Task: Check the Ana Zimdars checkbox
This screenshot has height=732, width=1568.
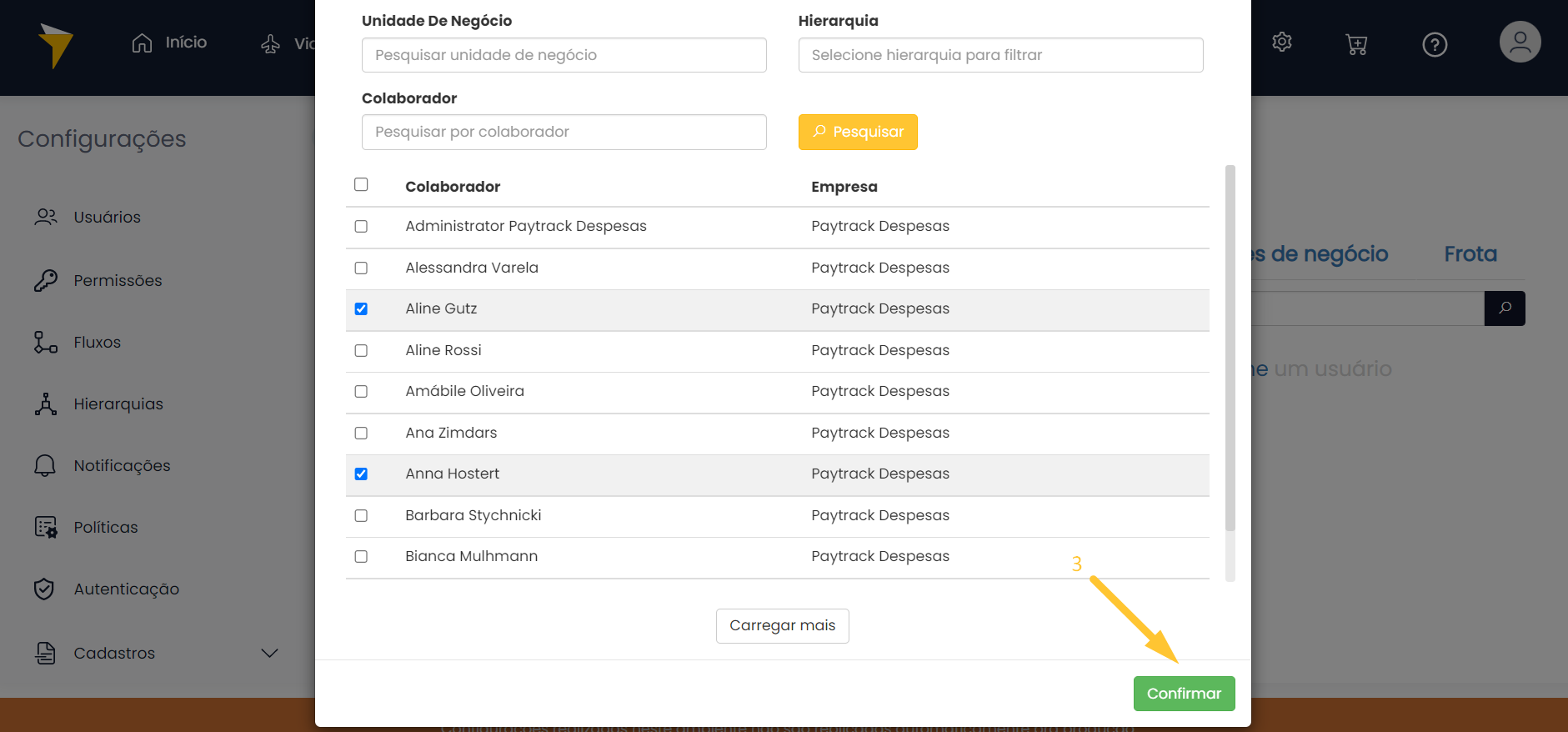Action: click(361, 433)
